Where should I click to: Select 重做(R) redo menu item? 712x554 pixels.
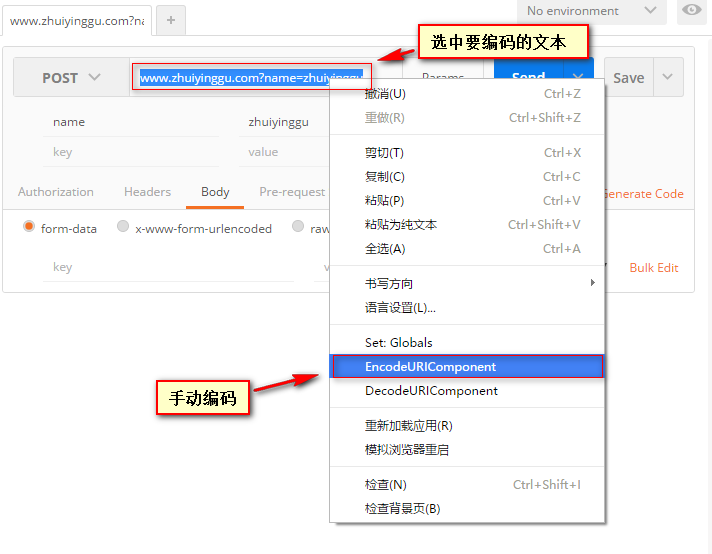(467, 118)
